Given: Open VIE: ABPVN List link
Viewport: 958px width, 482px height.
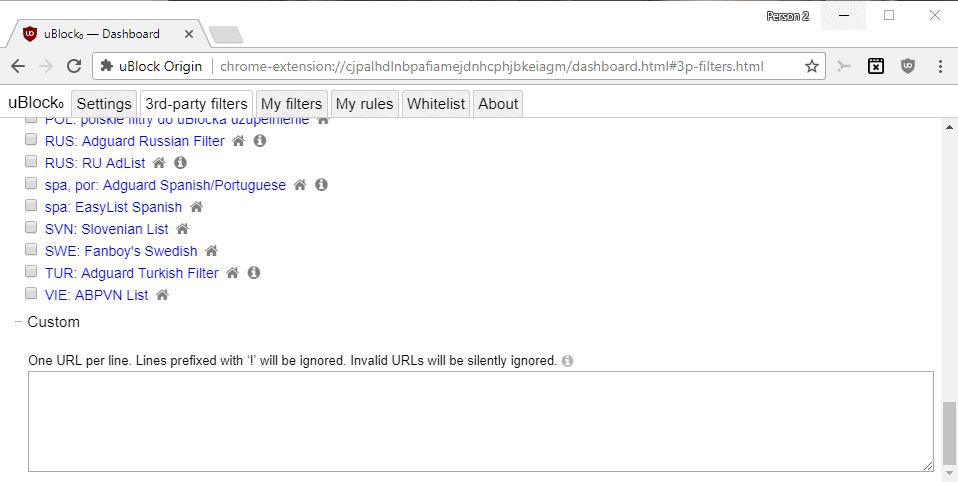Looking at the screenshot, I should click(97, 295).
